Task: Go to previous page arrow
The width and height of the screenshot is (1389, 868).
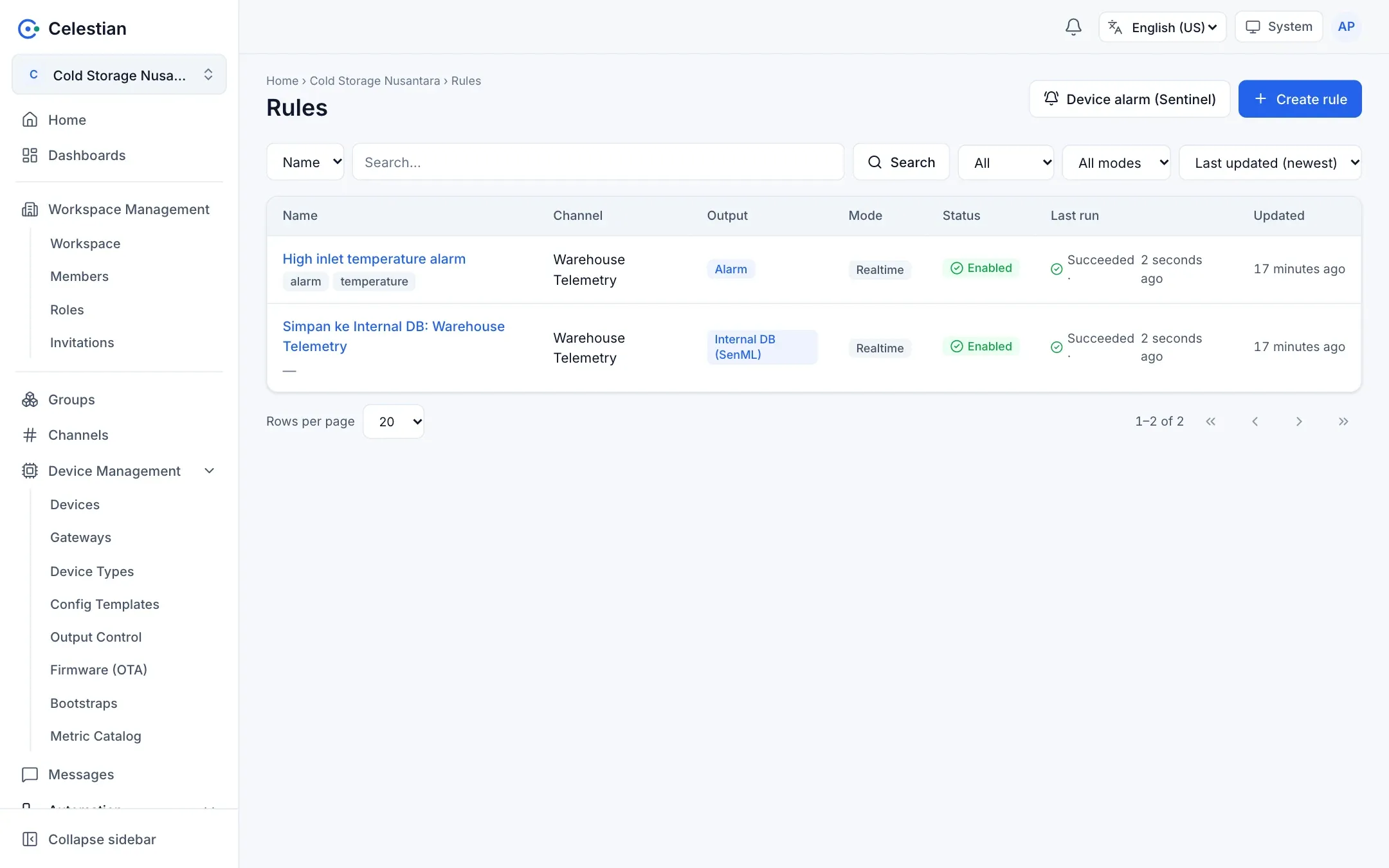Action: (x=1255, y=422)
